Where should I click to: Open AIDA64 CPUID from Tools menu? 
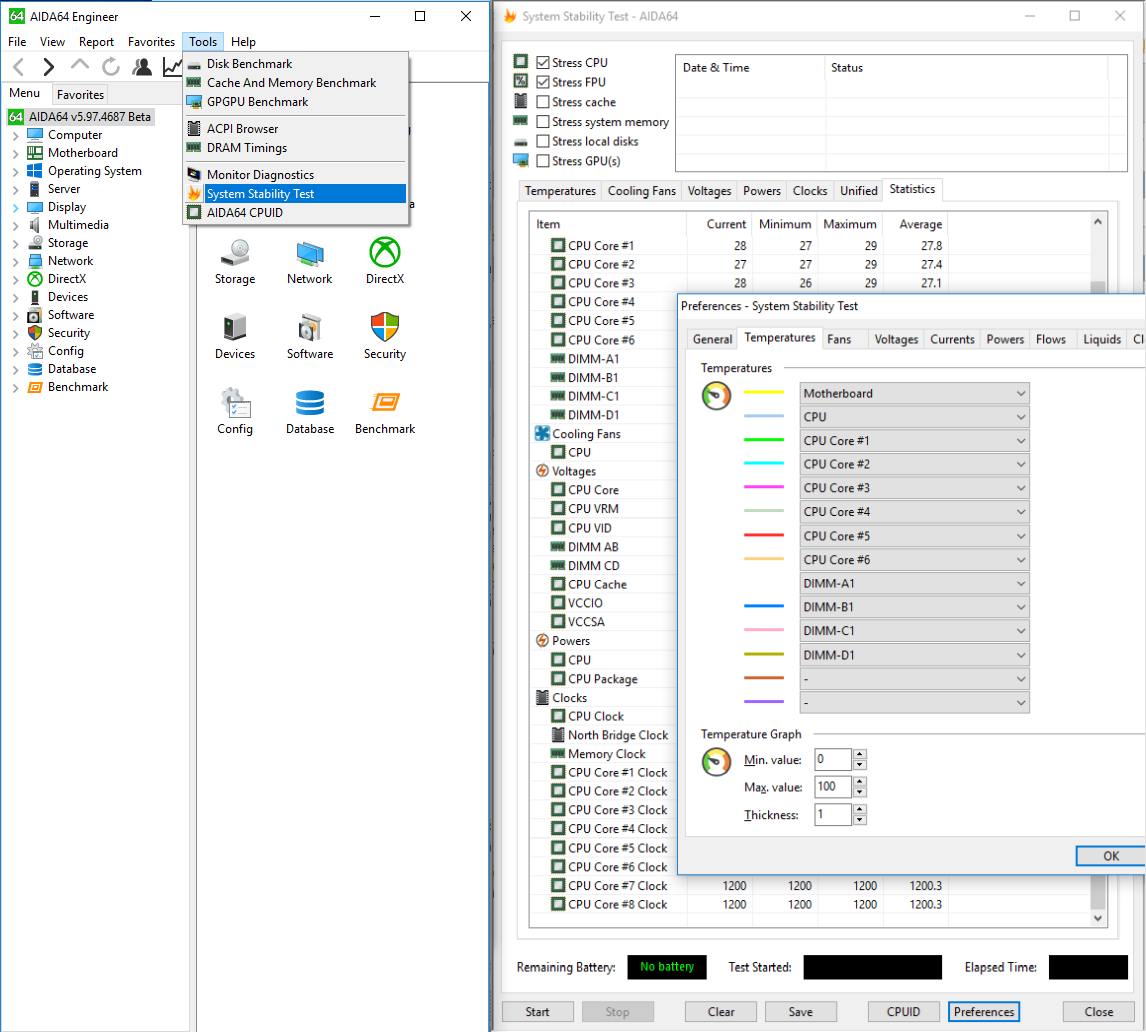296,213
